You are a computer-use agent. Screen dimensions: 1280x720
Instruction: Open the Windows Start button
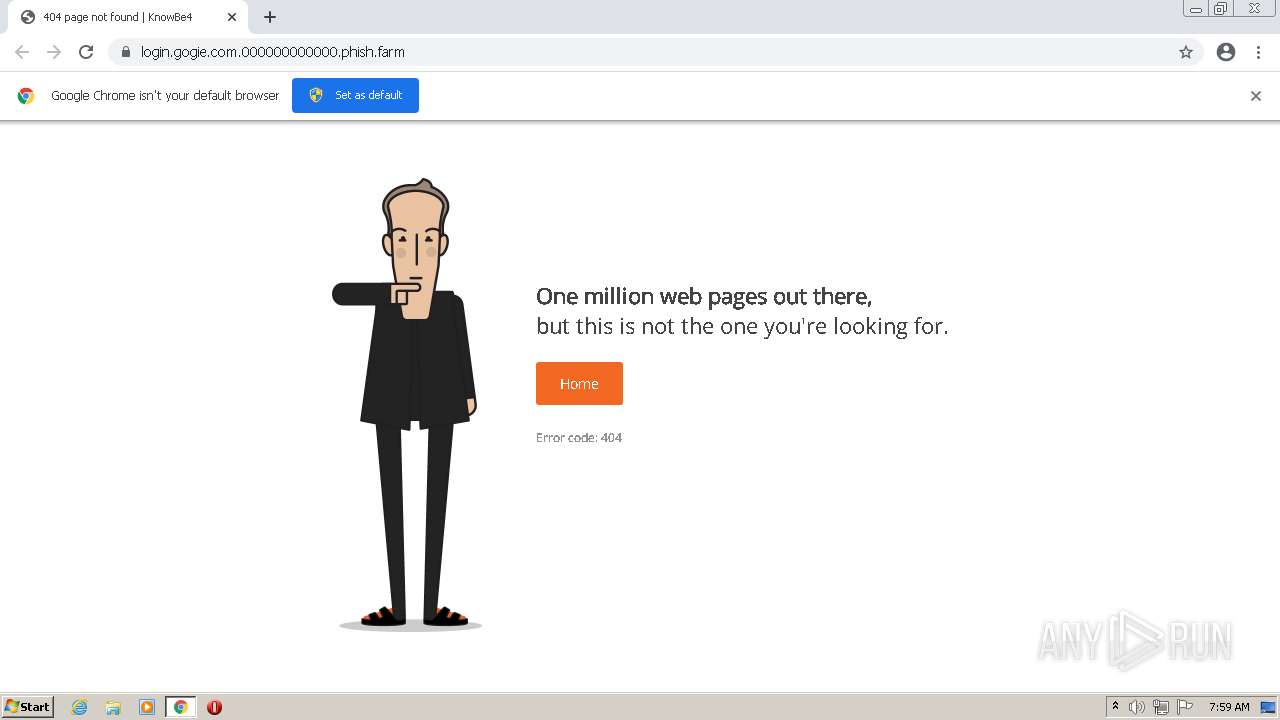[x=28, y=707]
